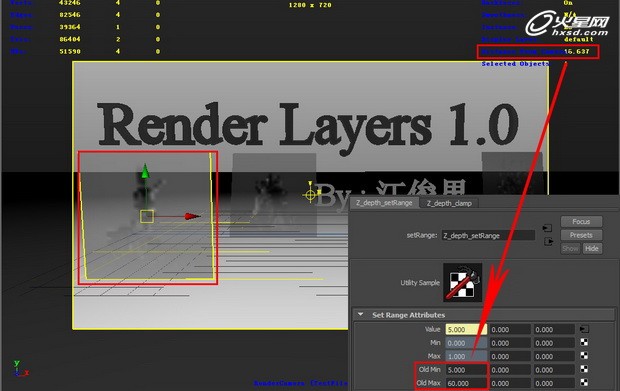The height and width of the screenshot is (391, 620).
Task: Click the setRange name input field
Action: (x=488, y=236)
